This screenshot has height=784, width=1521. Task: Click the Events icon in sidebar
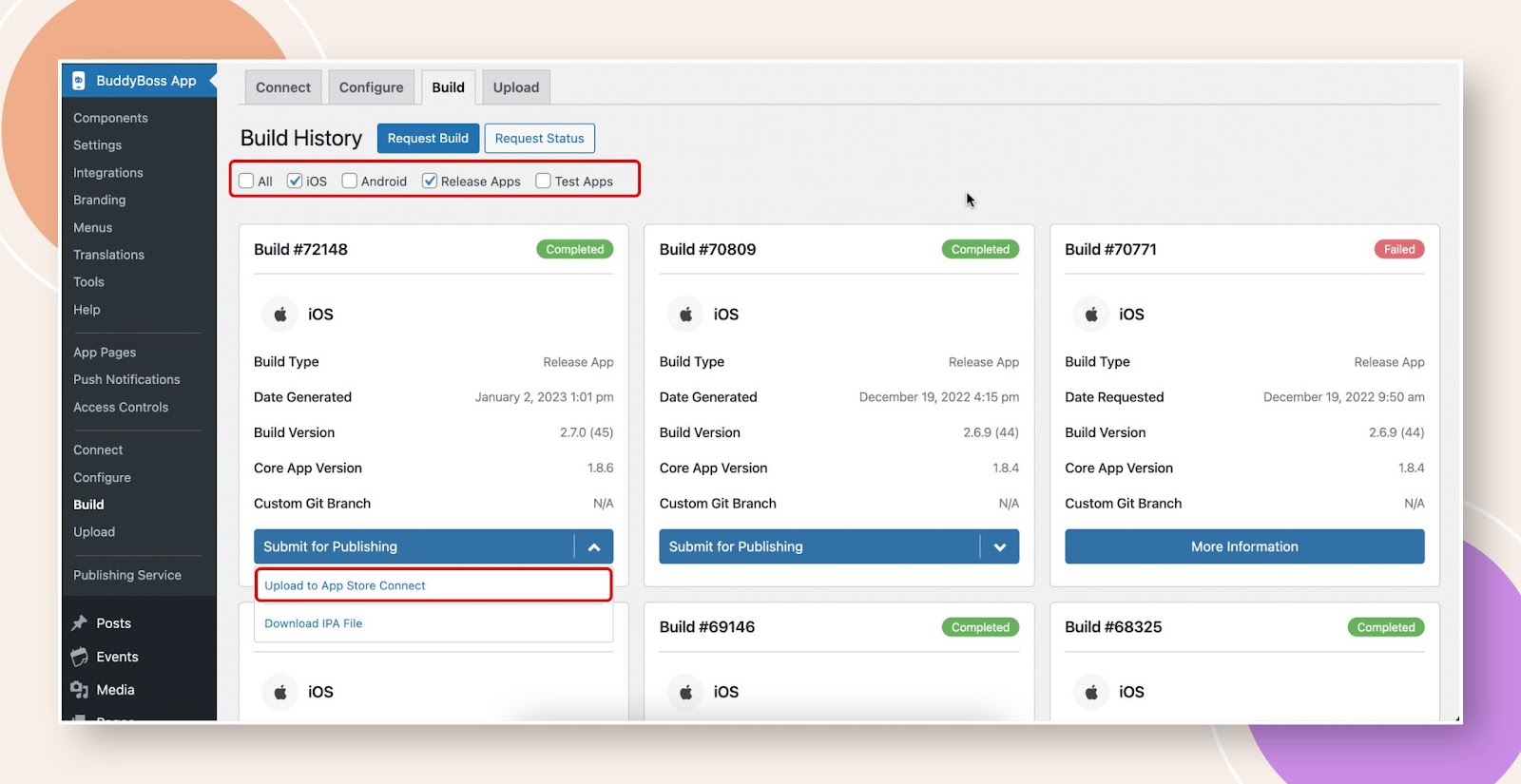tap(80, 657)
